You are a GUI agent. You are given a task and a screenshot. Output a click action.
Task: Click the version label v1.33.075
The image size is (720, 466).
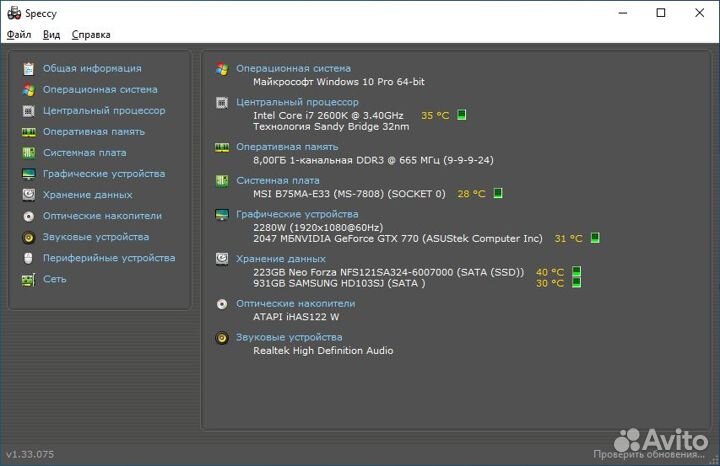[x=30, y=455]
